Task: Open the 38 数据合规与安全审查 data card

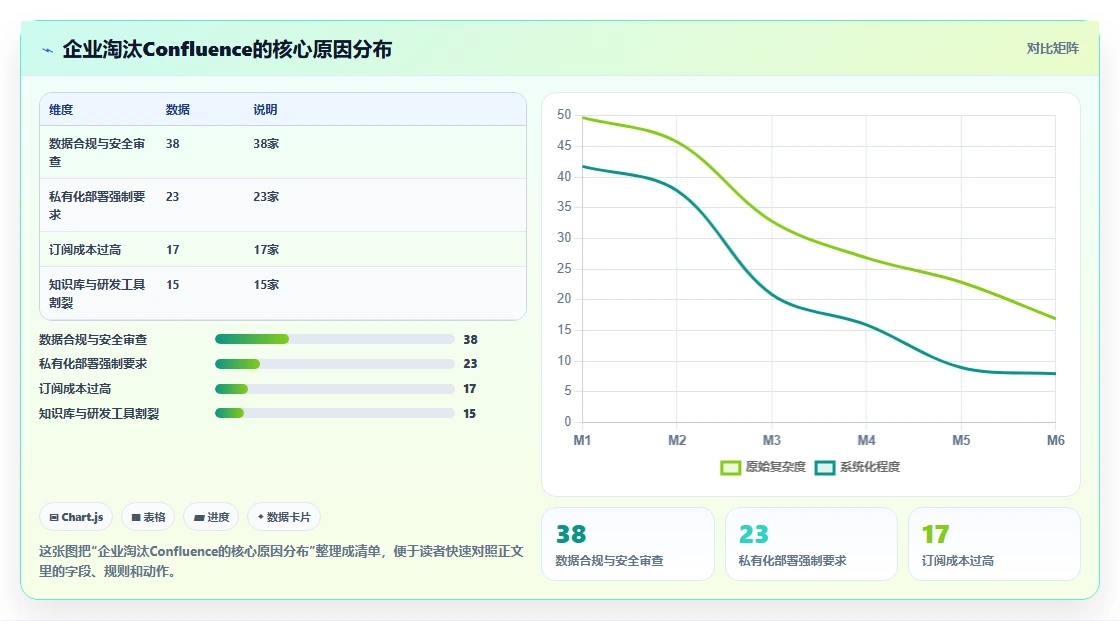Action: tap(628, 544)
